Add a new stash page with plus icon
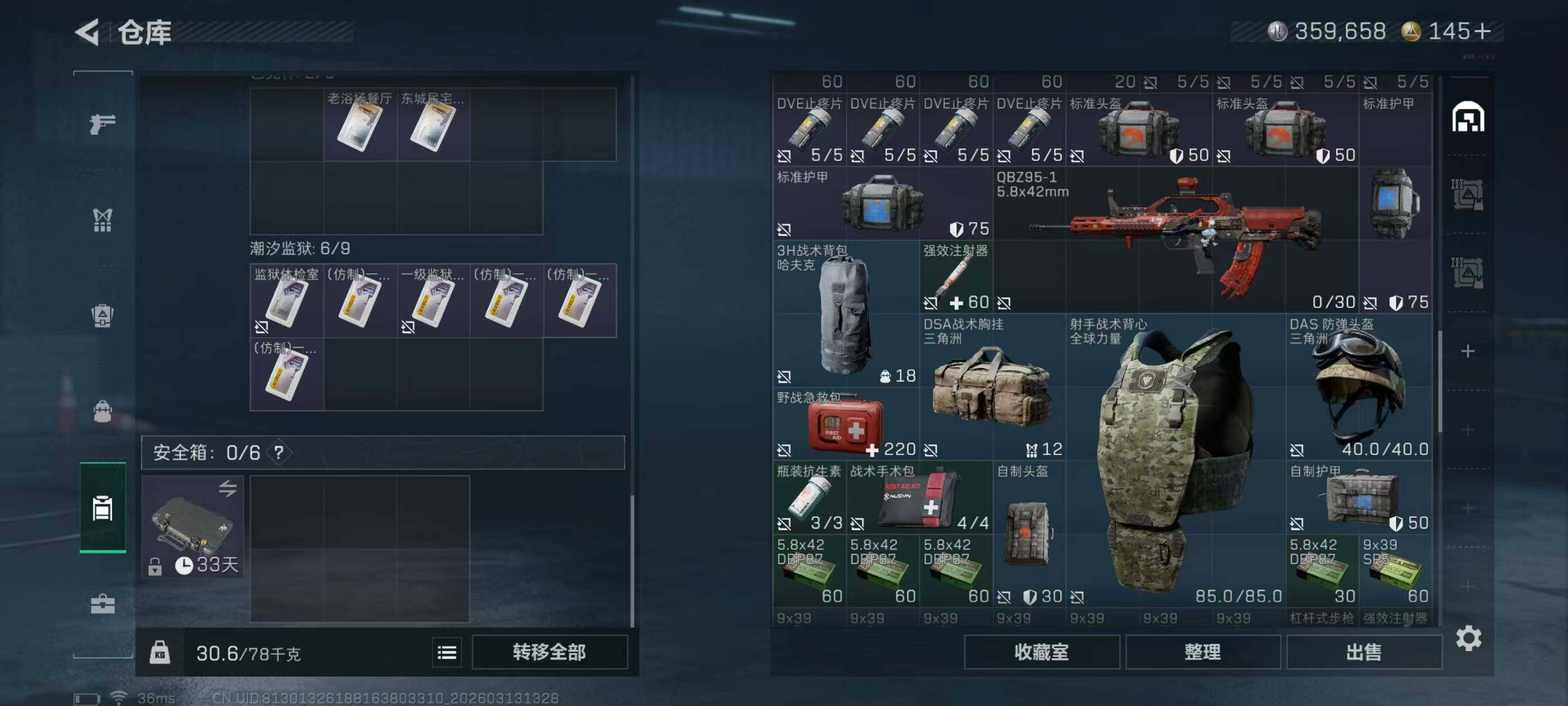The width and height of the screenshot is (1568, 706). coord(1468,351)
